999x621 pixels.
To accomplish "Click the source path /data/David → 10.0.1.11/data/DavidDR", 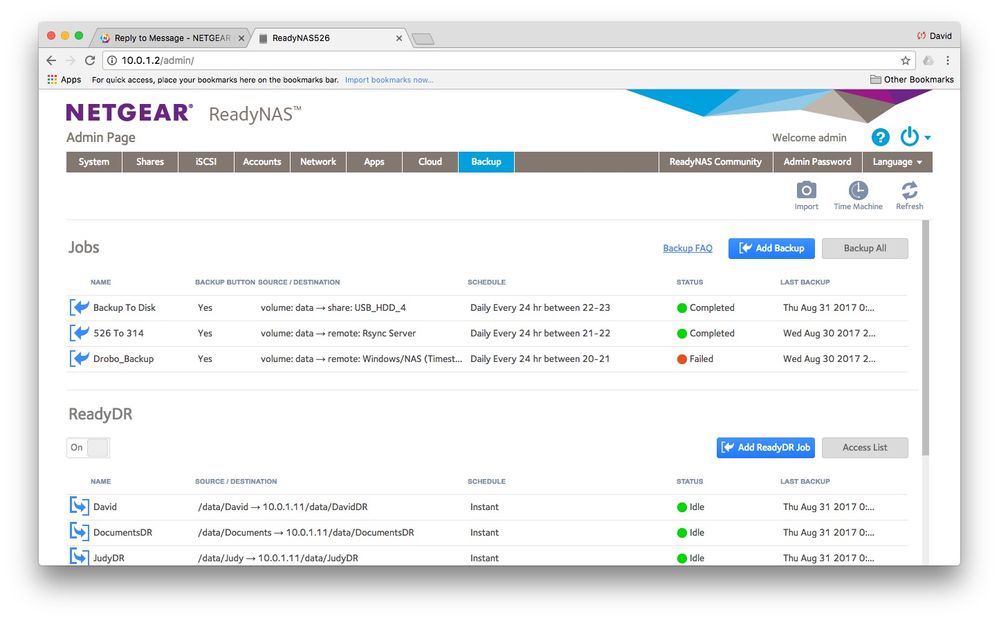I will [283, 507].
